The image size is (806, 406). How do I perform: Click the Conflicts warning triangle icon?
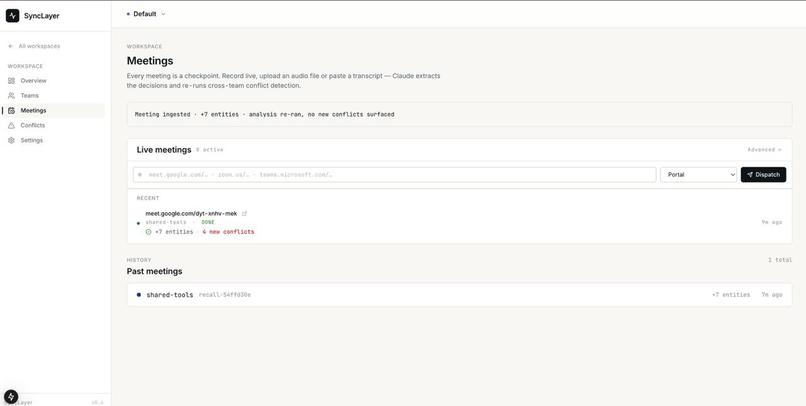[x=11, y=125]
